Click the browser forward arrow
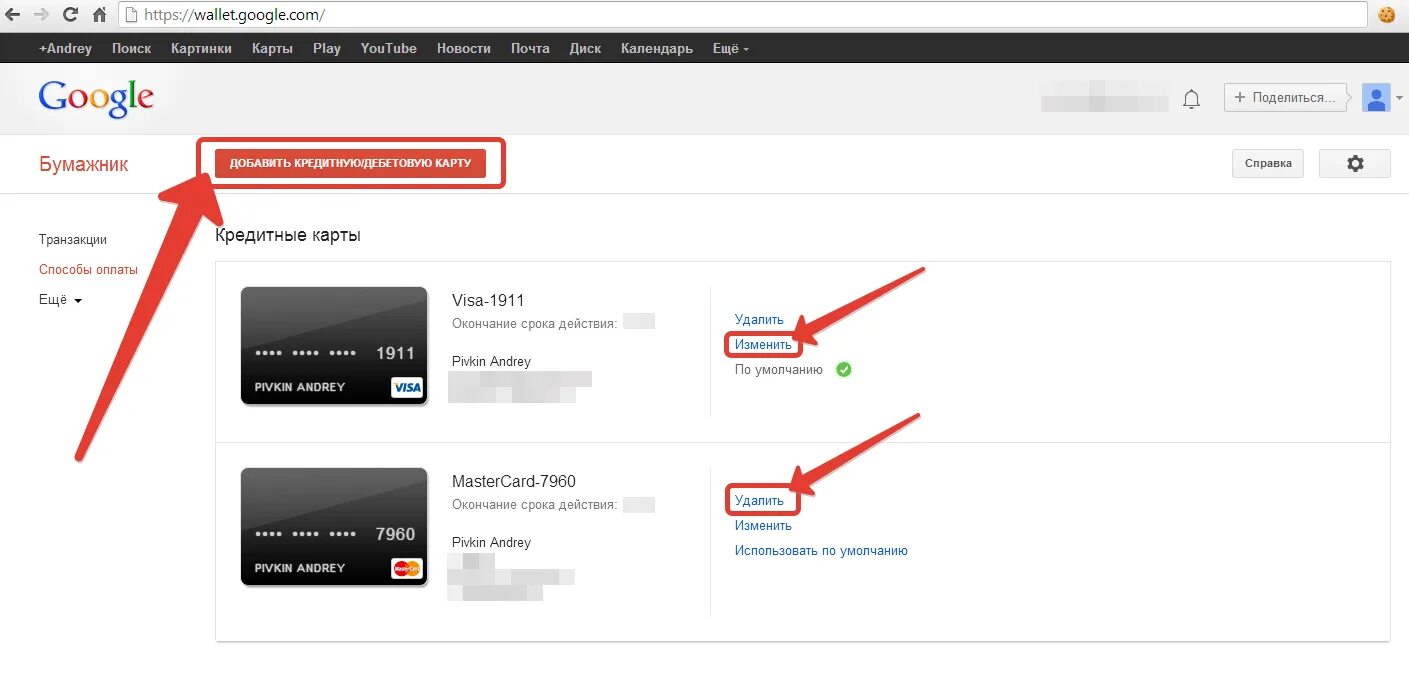The width and height of the screenshot is (1409, 692). pyautogui.click(x=42, y=15)
